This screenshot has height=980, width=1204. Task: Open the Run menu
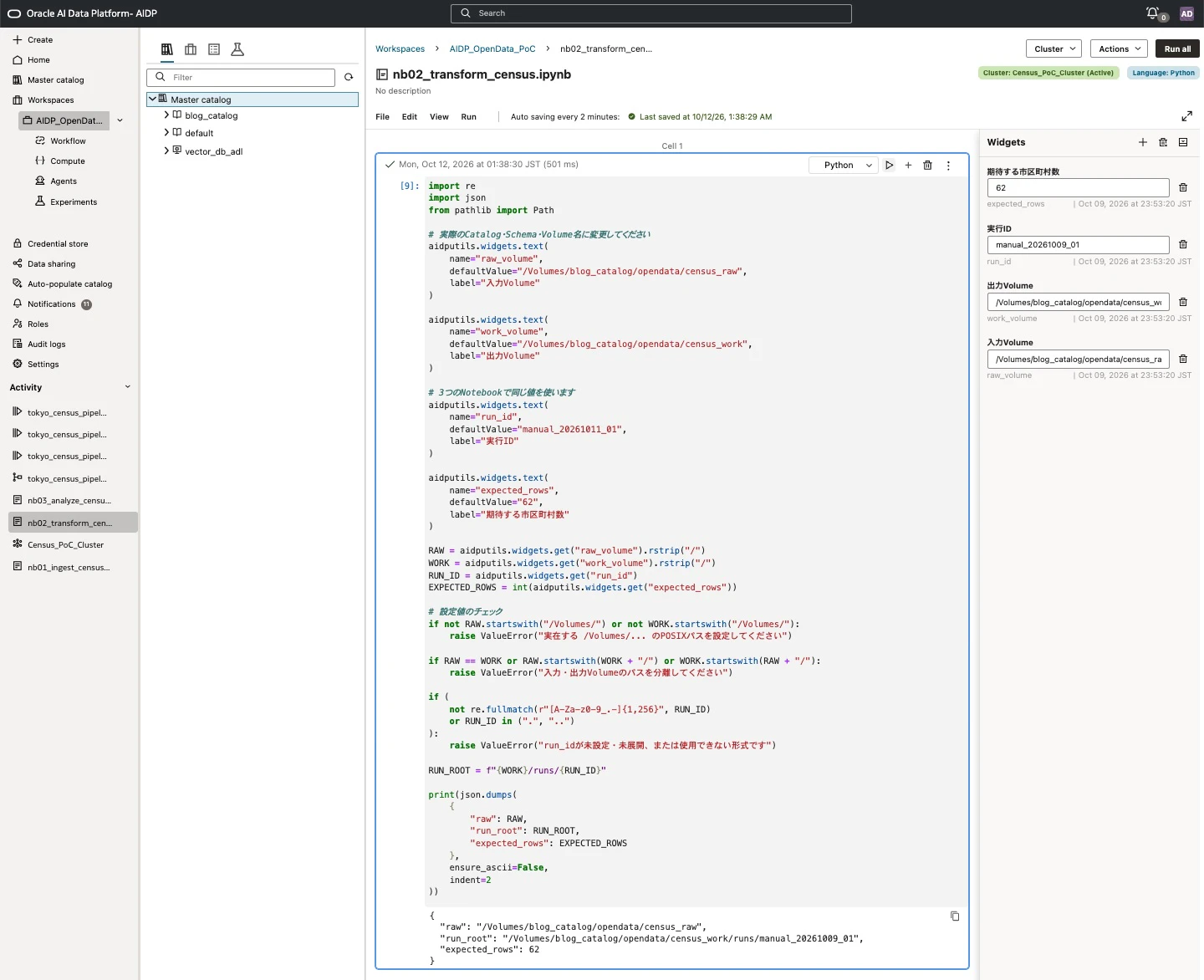pyautogui.click(x=468, y=117)
